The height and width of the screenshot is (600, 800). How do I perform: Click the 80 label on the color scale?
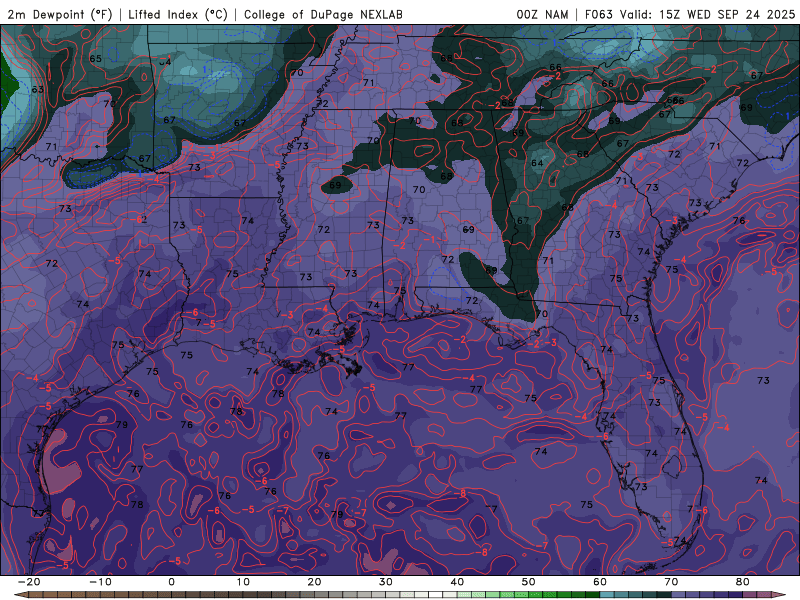click(x=743, y=582)
